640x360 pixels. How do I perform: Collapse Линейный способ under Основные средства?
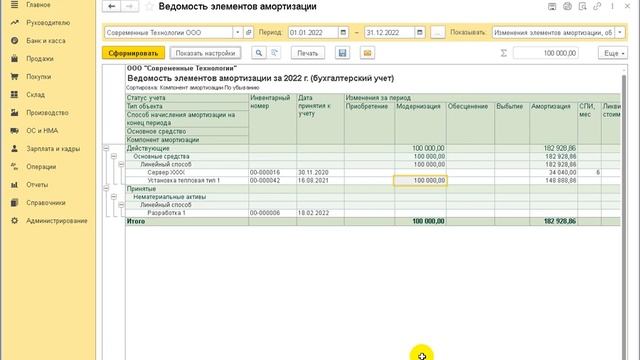121,164
